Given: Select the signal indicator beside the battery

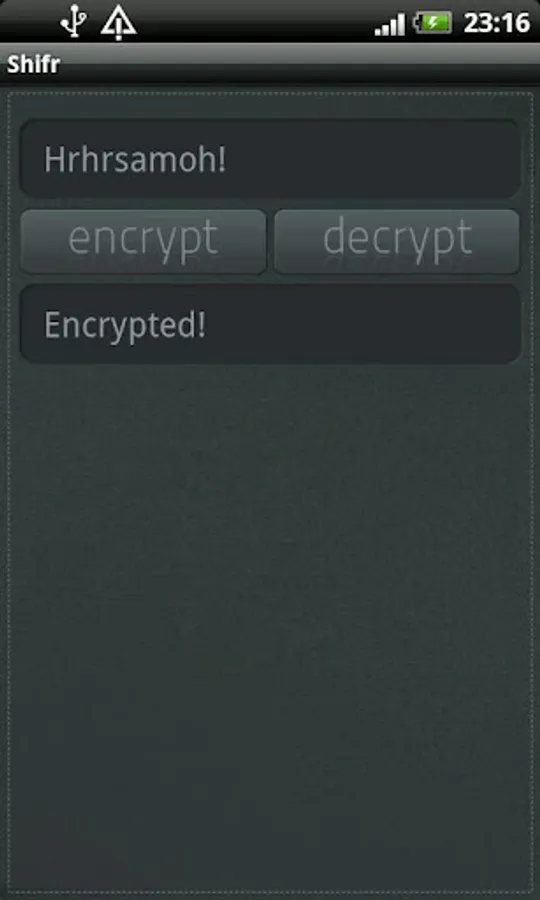Looking at the screenshot, I should coord(390,25).
